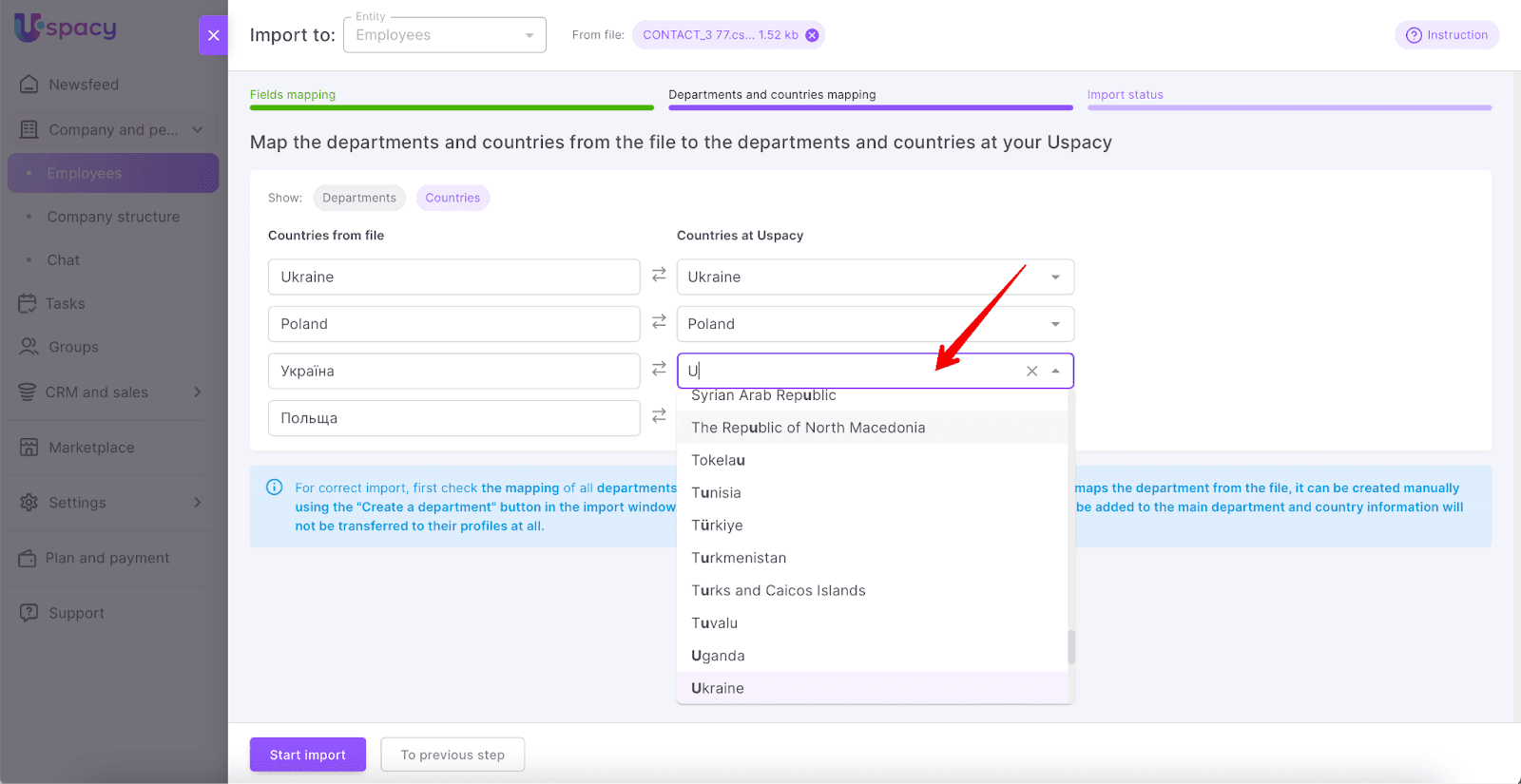The image size is (1521, 784).
Task: Go back with To previous step
Action: point(452,755)
